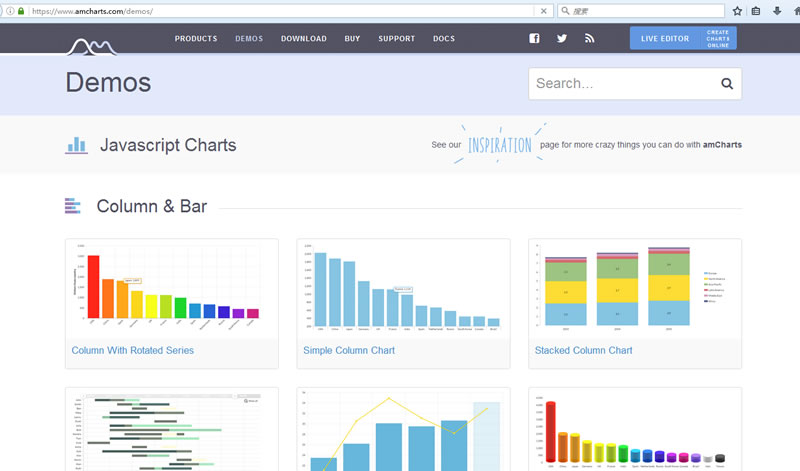Click the Simple Column Chart thumbnail
The height and width of the screenshot is (471, 800).
[x=403, y=288]
